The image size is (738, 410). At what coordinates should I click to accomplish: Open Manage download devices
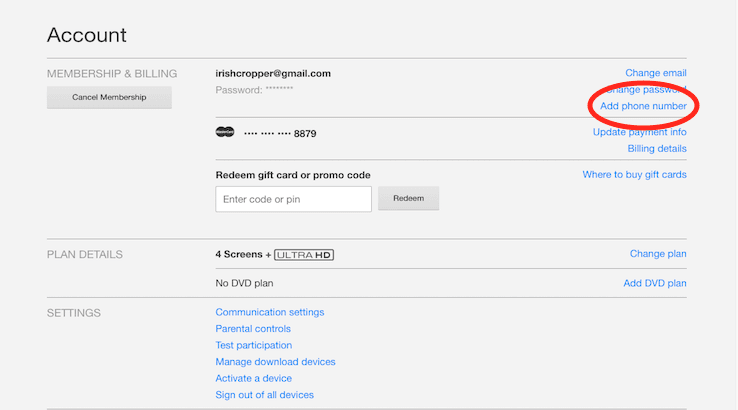coord(275,362)
